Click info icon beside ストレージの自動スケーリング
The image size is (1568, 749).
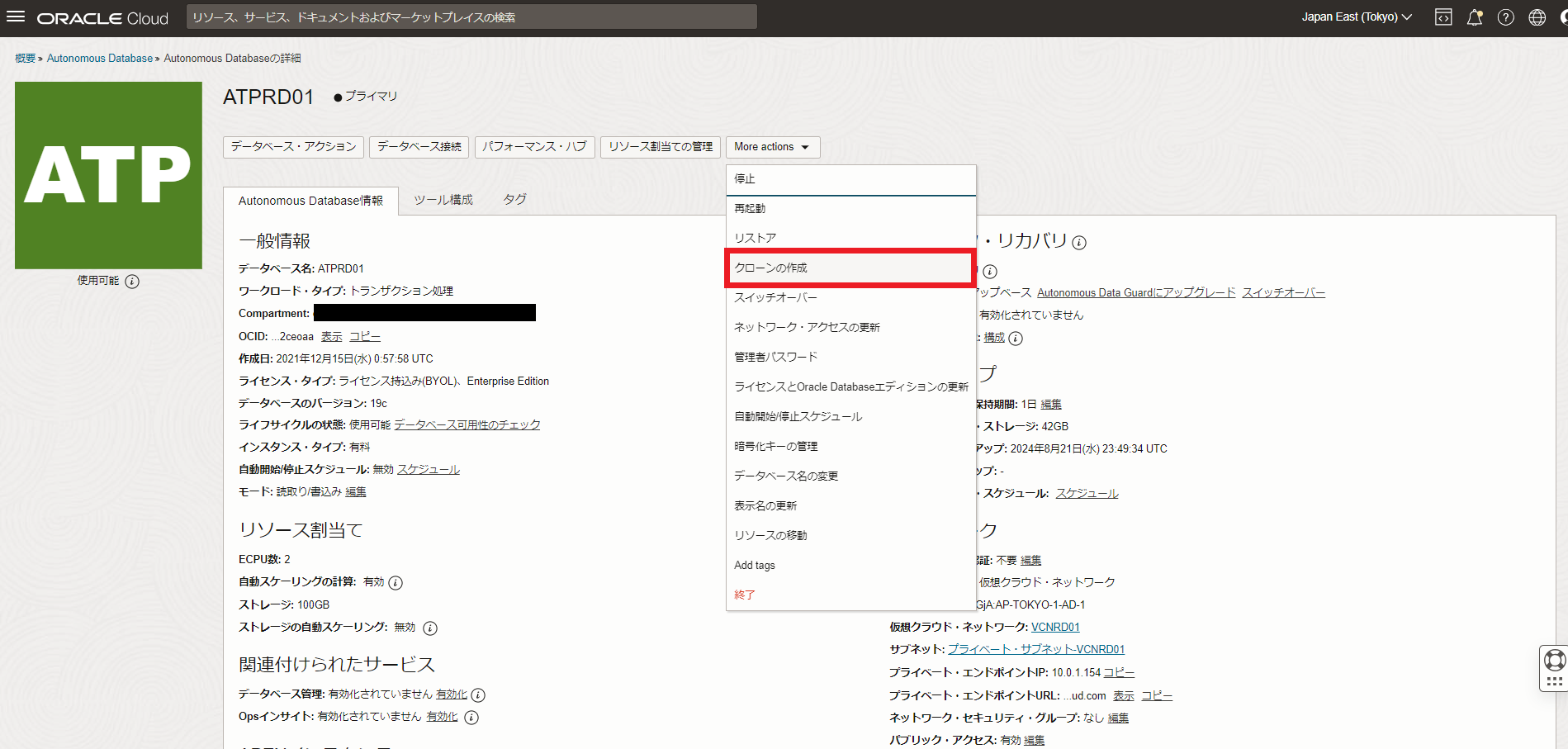pyautogui.click(x=429, y=628)
